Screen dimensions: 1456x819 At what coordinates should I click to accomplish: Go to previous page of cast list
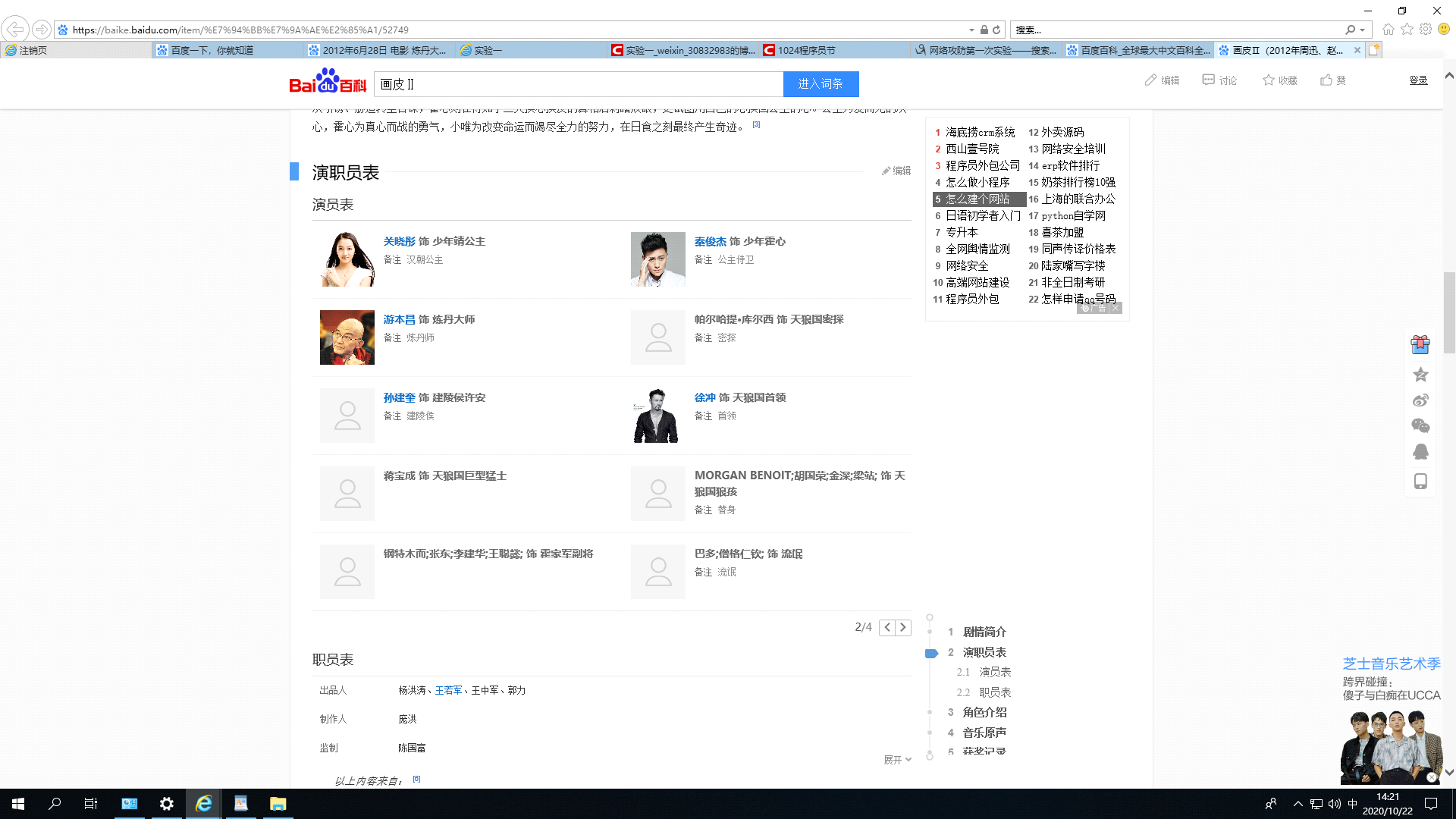(x=887, y=628)
